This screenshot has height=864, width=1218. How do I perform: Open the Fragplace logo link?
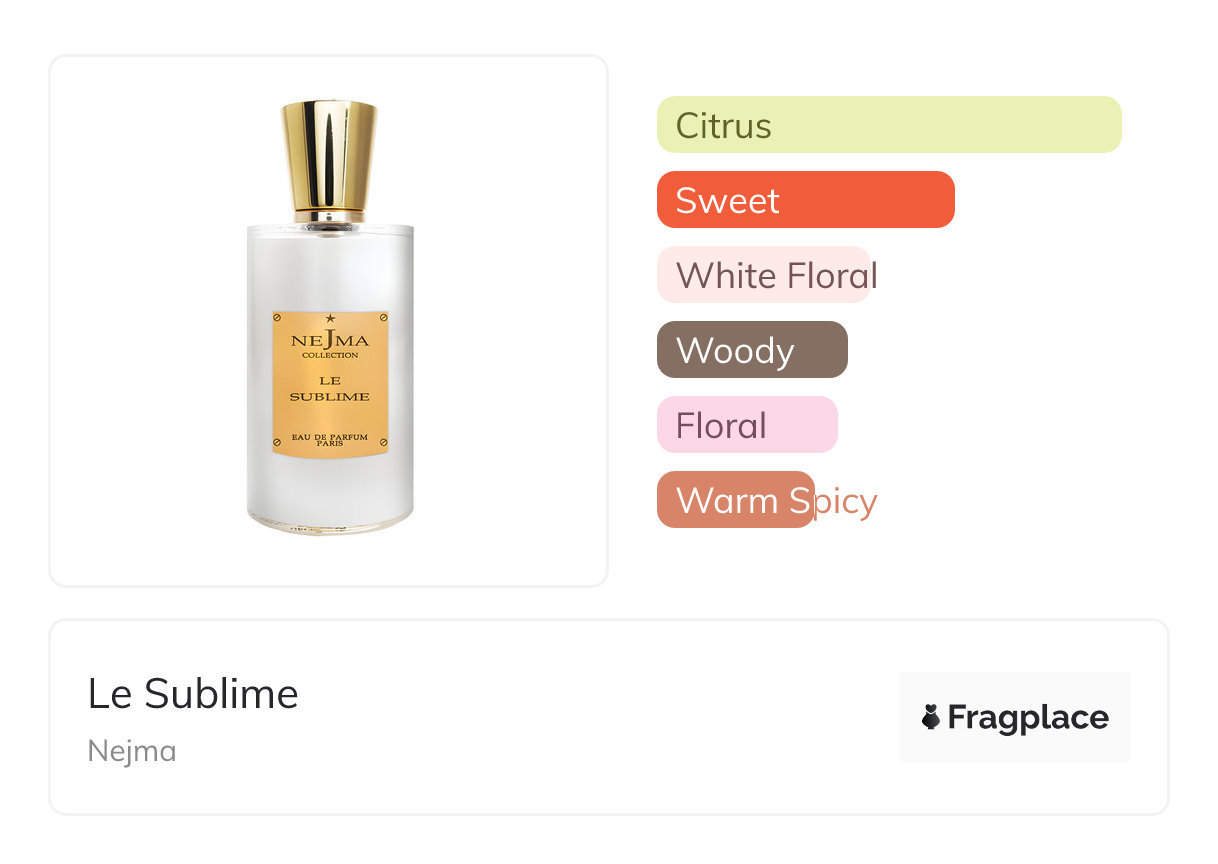point(1015,717)
